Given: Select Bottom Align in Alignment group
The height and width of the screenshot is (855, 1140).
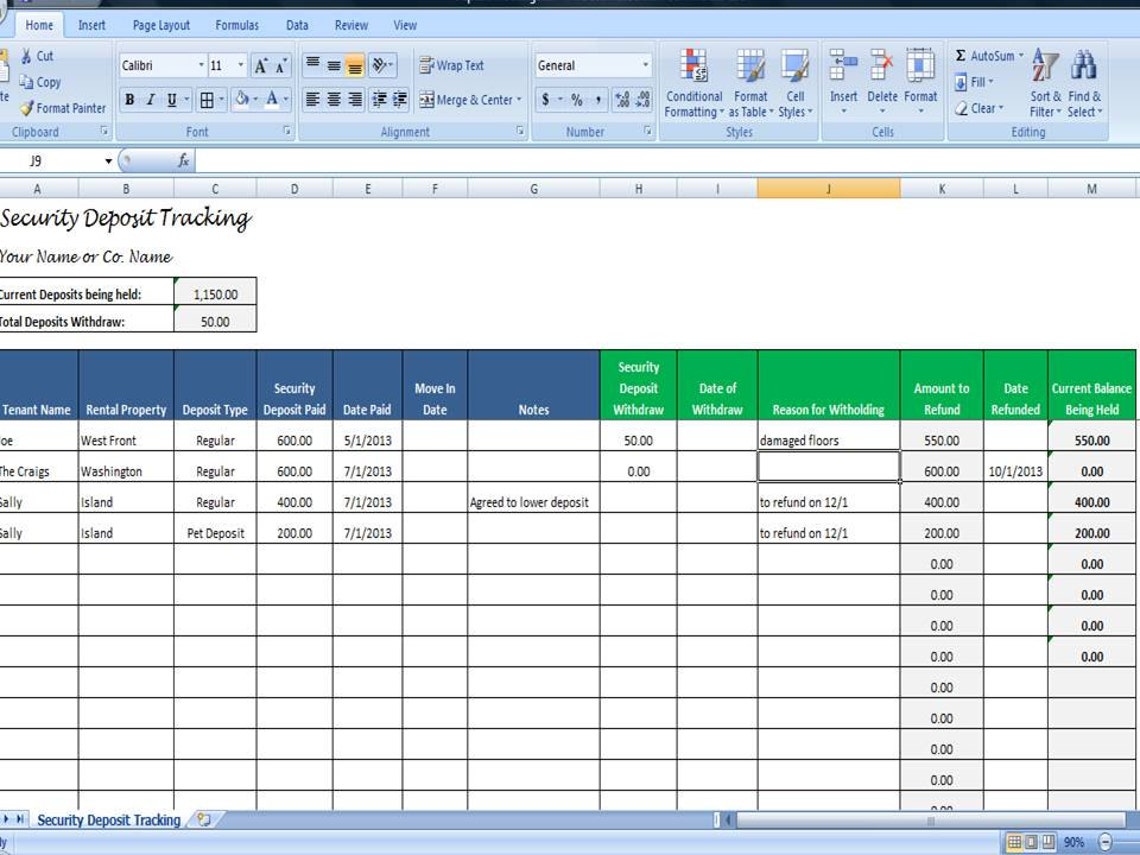Looking at the screenshot, I should click(x=355, y=65).
